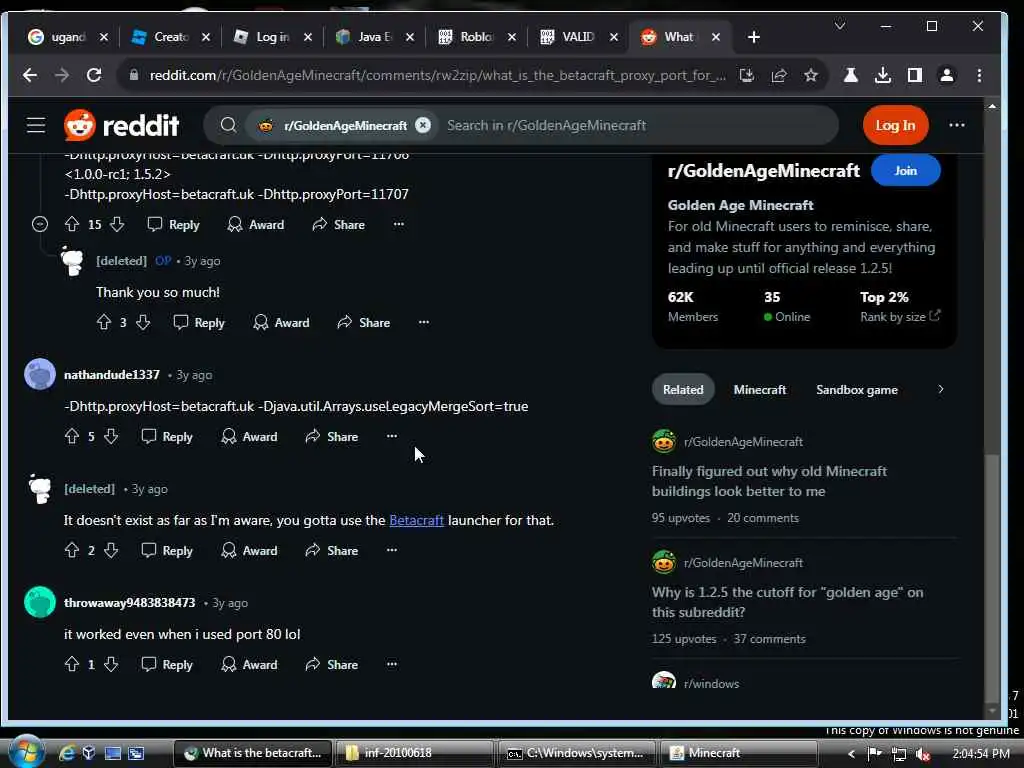Upvote the 'port 80 lol' comment

point(72,664)
